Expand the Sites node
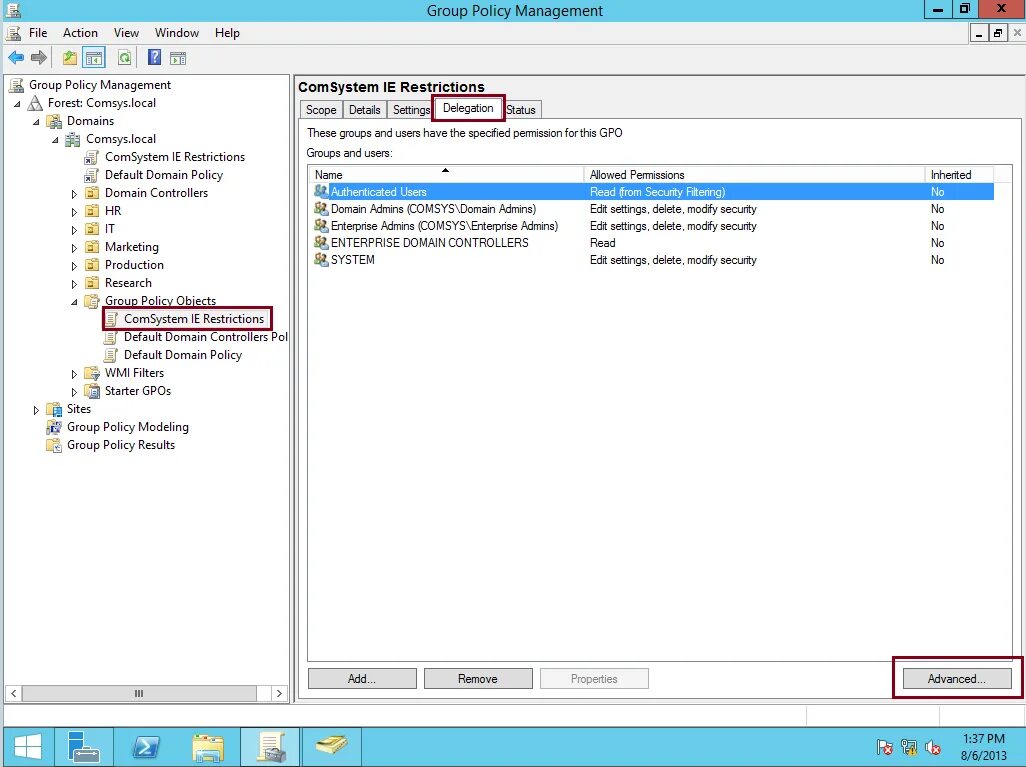 click(36, 410)
